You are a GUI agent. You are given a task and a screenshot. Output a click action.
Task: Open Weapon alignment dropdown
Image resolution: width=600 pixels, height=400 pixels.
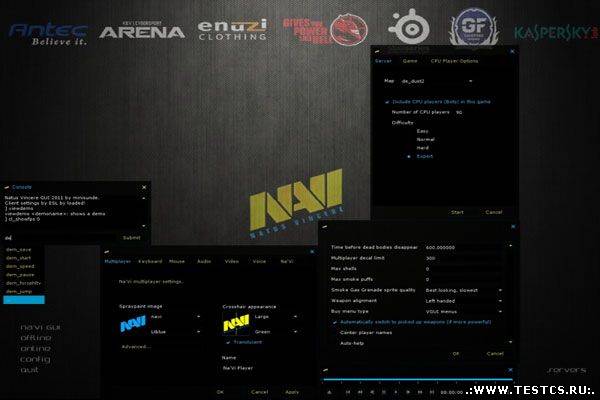point(463,301)
